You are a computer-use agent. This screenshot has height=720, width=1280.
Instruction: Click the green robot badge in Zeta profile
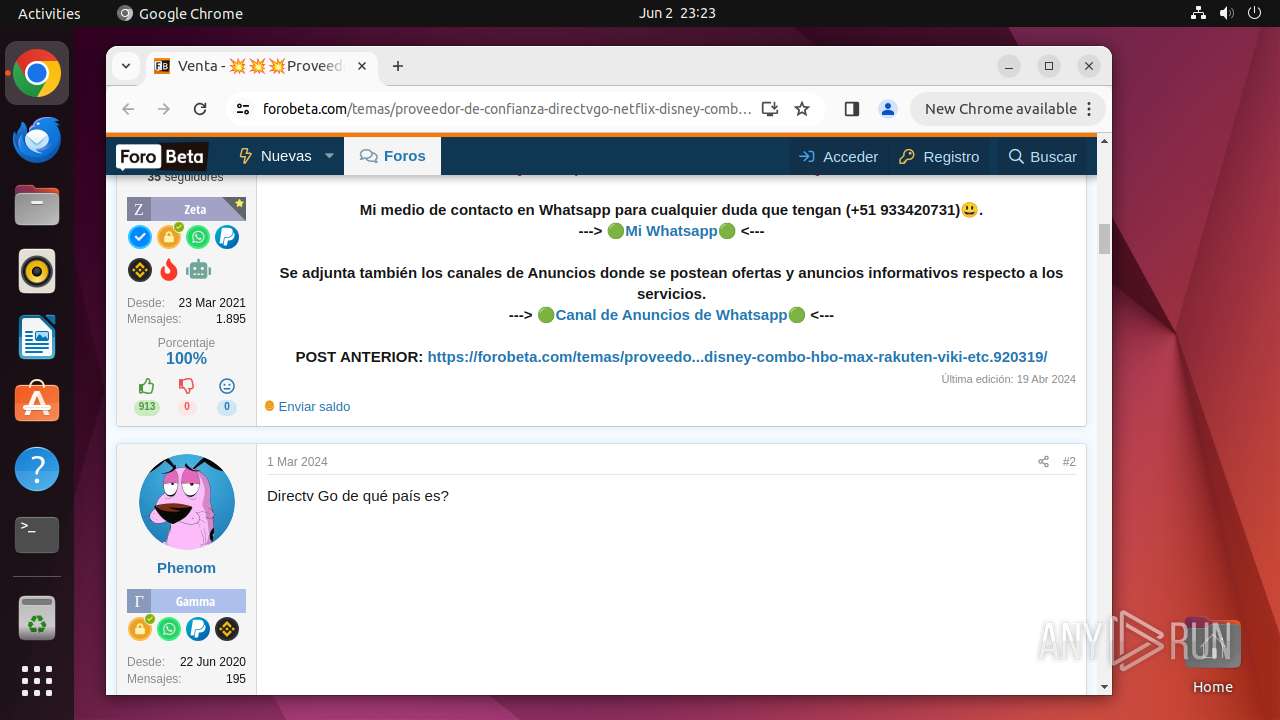tap(198, 270)
